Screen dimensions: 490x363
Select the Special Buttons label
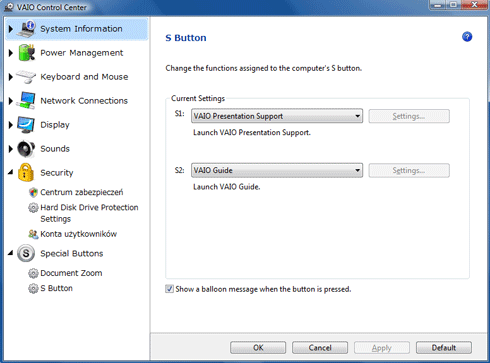[x=72, y=253]
